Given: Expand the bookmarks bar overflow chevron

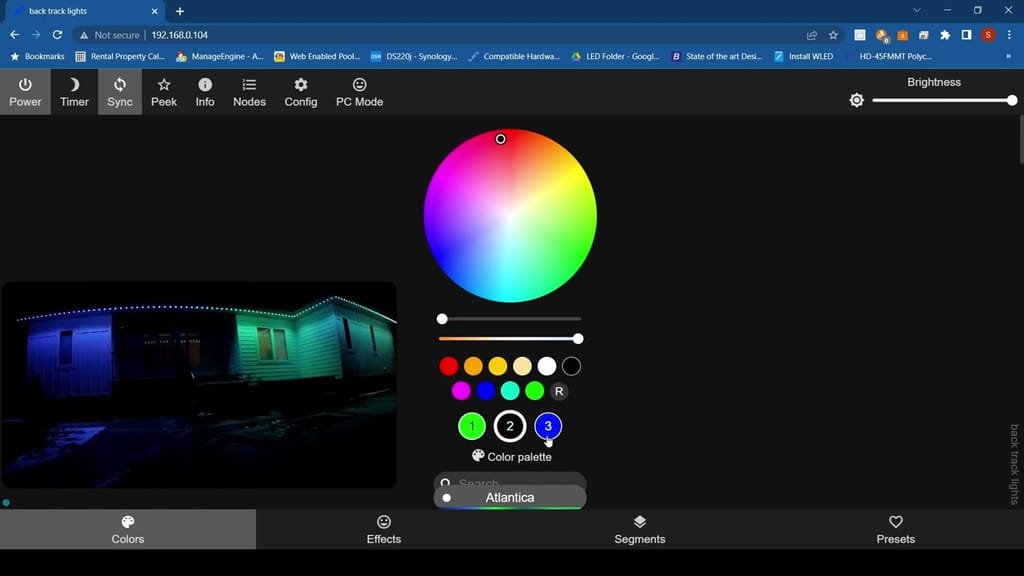Looking at the screenshot, I should [x=1008, y=57].
